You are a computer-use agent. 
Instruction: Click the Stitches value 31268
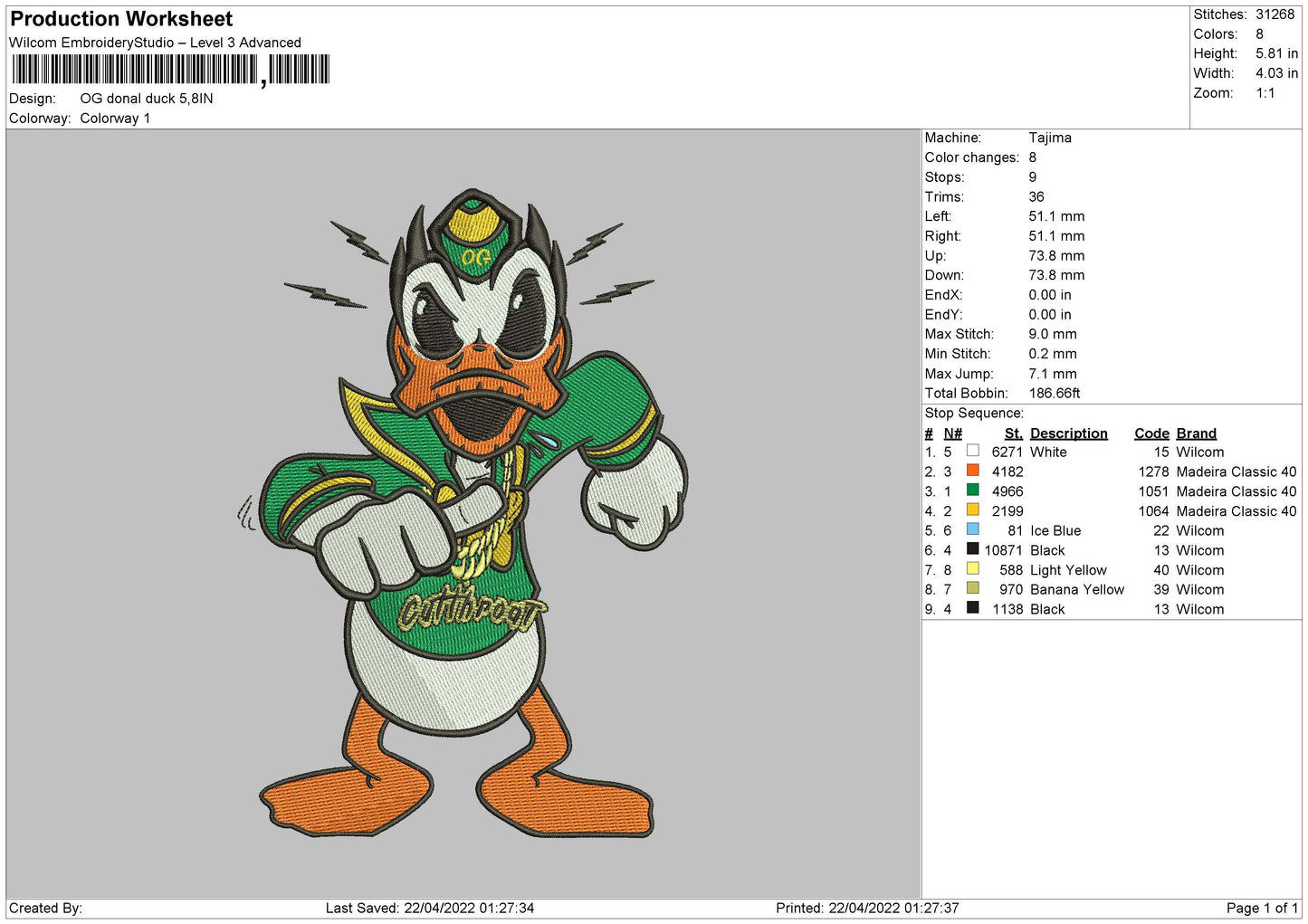[x=1275, y=14]
